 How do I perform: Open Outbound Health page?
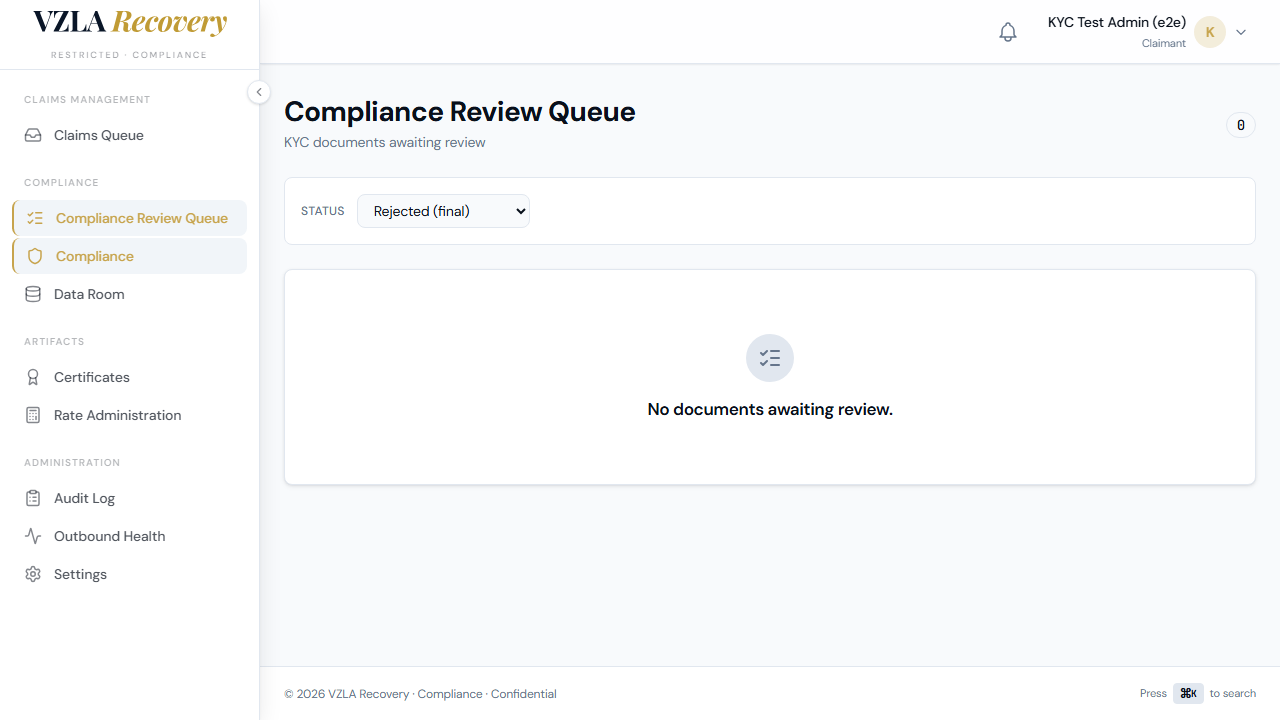pyautogui.click(x=130, y=536)
